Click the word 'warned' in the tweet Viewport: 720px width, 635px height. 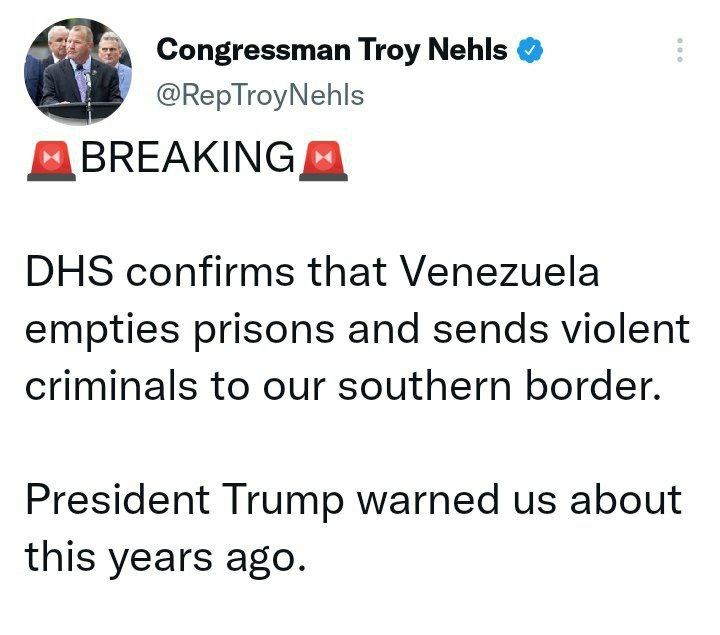point(428,500)
